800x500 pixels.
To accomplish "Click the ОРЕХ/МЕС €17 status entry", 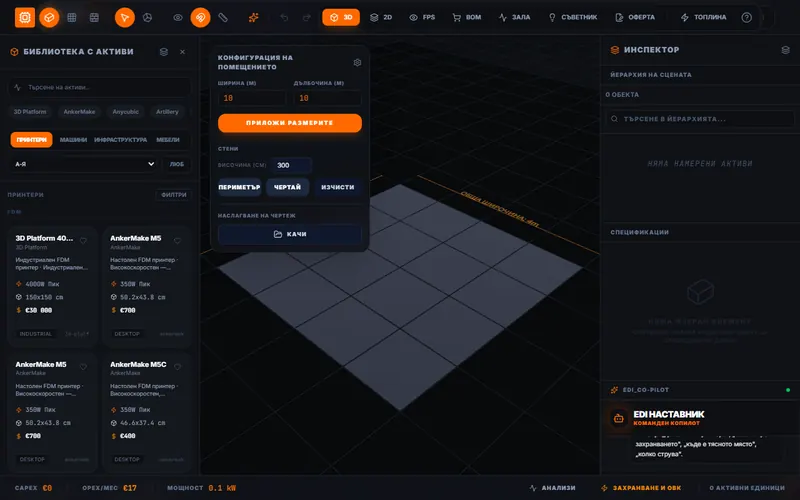I will [109, 488].
